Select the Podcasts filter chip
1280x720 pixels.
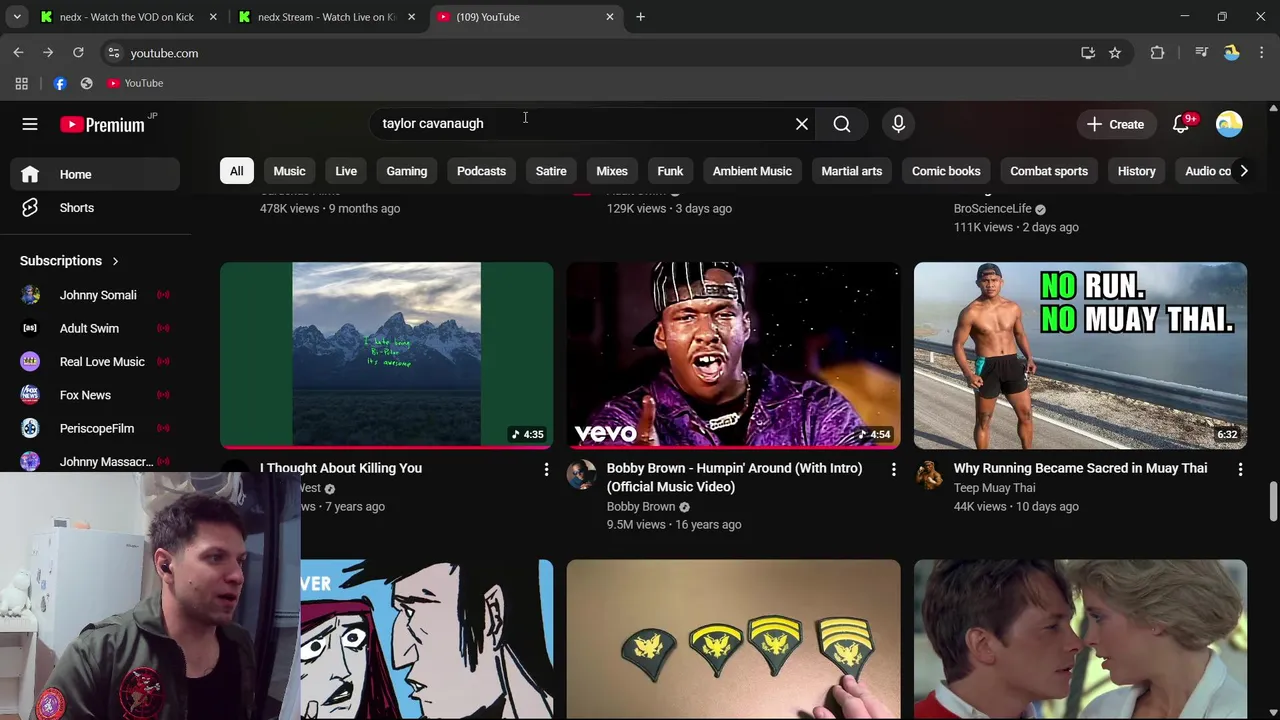[481, 171]
